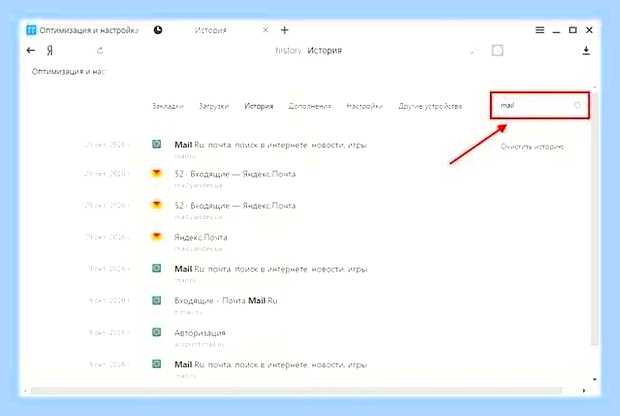Reload the page with the refresh icon
Screen dimensions: 620x416
(x=100, y=51)
